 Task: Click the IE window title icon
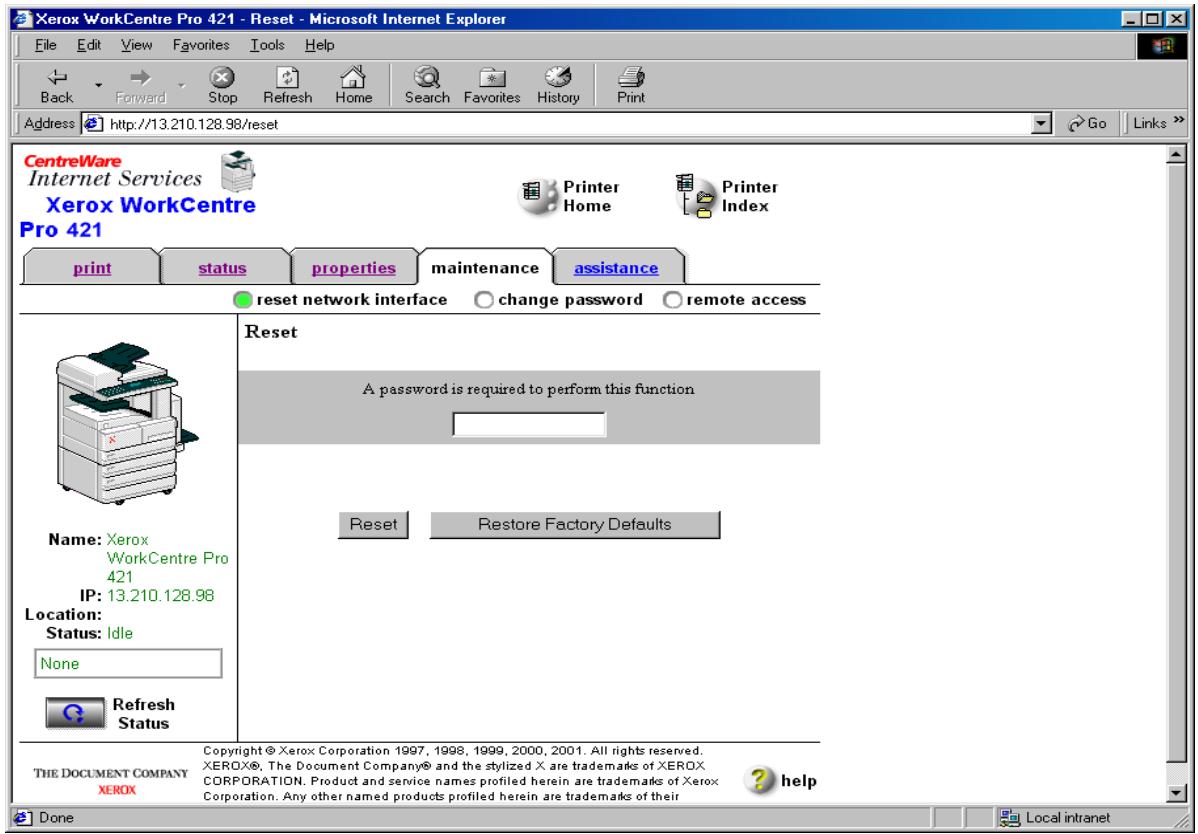(x=23, y=18)
